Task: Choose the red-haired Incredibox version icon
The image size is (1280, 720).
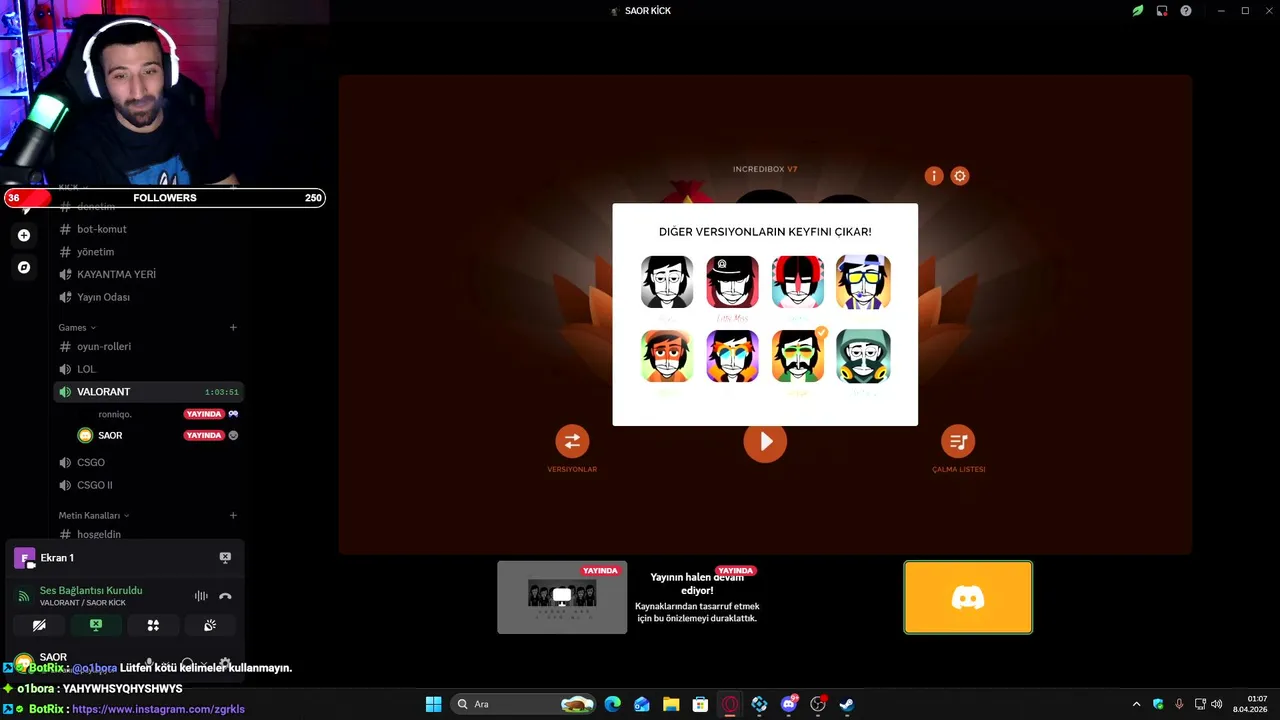Action: [798, 282]
